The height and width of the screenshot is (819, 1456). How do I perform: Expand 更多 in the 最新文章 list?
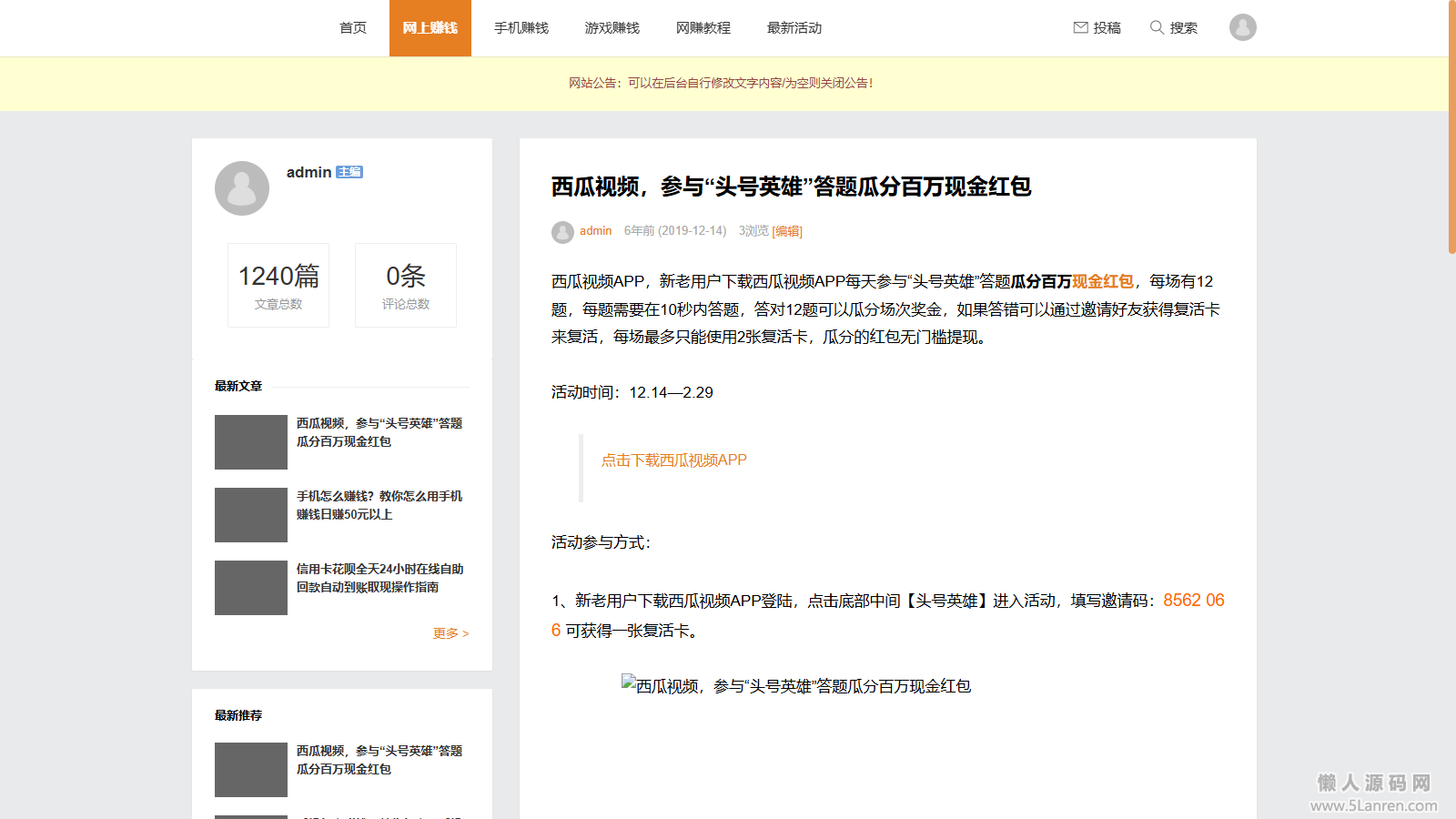[x=450, y=633]
